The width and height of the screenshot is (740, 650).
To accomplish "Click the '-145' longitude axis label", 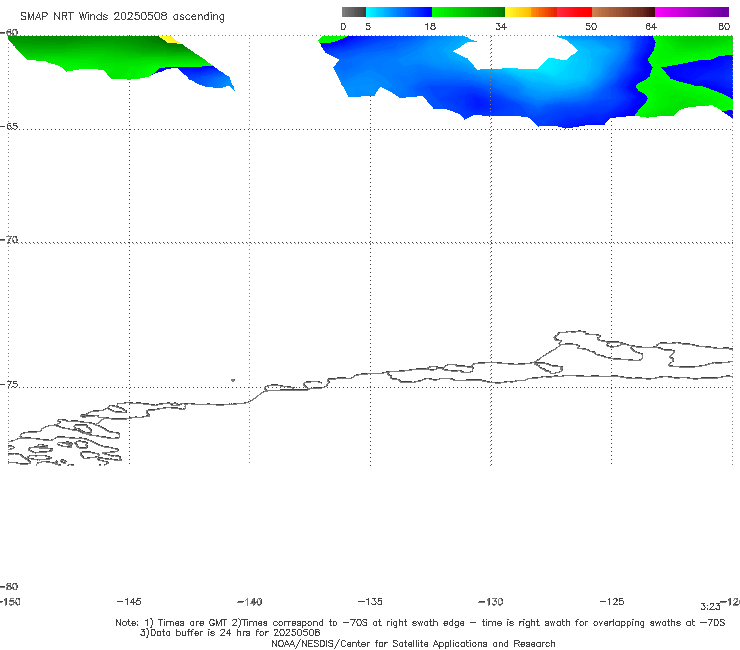I will point(129,601).
